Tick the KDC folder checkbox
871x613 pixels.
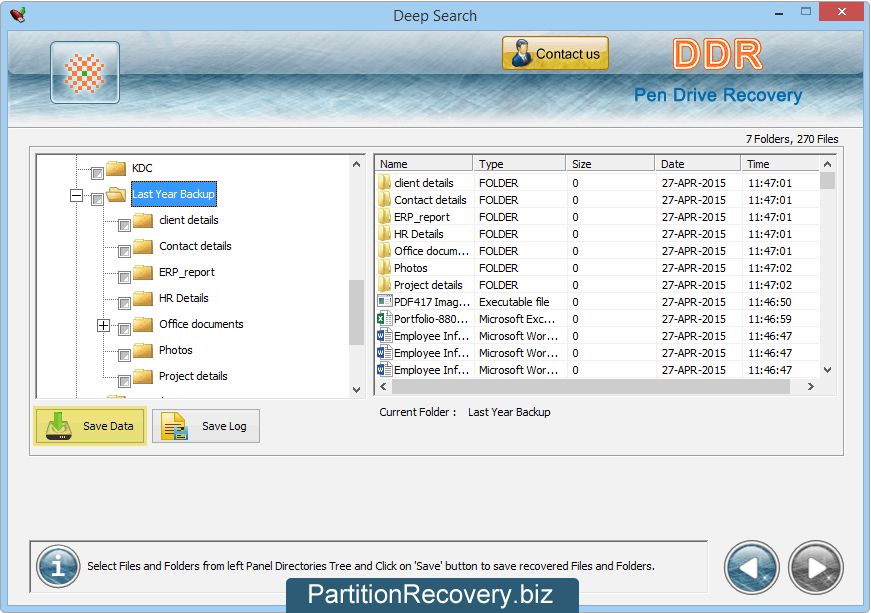point(97,173)
